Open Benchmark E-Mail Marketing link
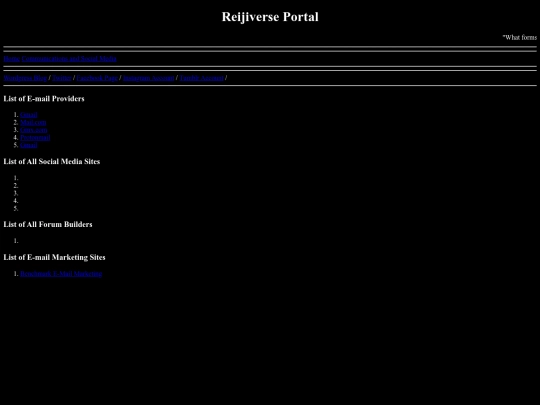 coord(61,273)
